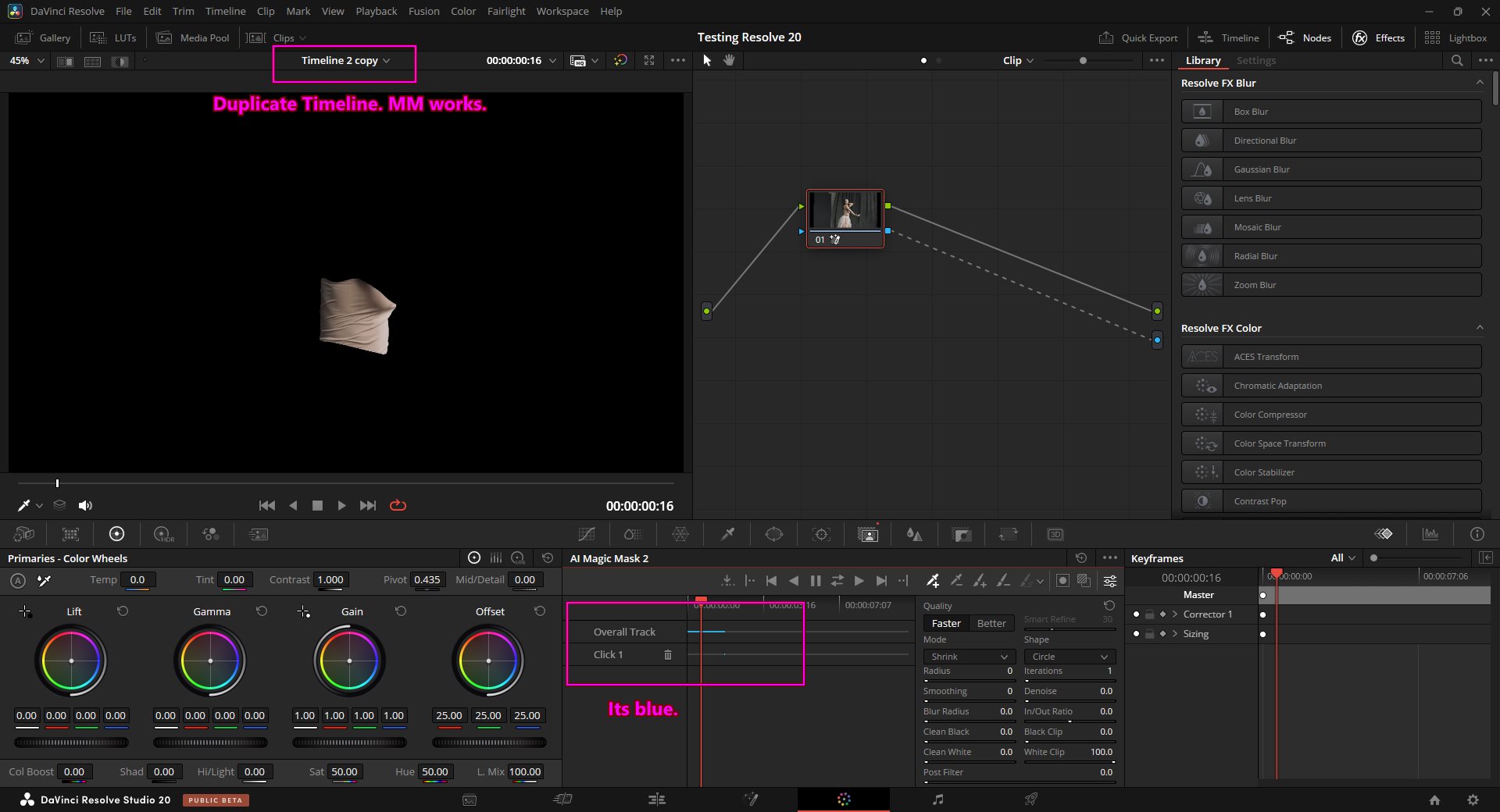Image resolution: width=1500 pixels, height=812 pixels.
Task: Open the Playback menu
Action: [x=376, y=11]
